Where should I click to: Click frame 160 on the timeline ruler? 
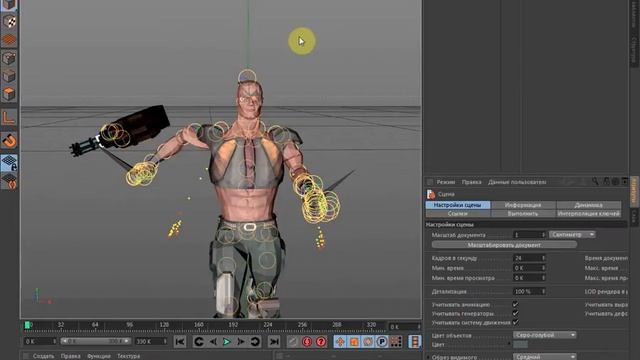[198, 325]
